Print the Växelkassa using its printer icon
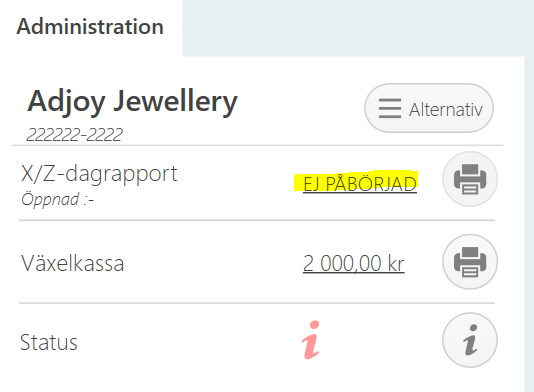534x392 pixels. coord(470,262)
